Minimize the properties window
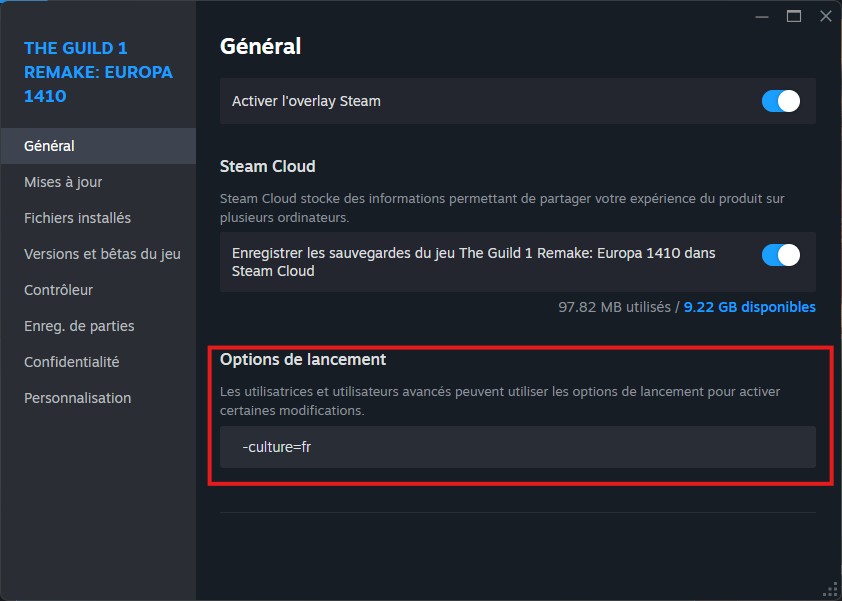The height and width of the screenshot is (601, 842). tap(761, 17)
